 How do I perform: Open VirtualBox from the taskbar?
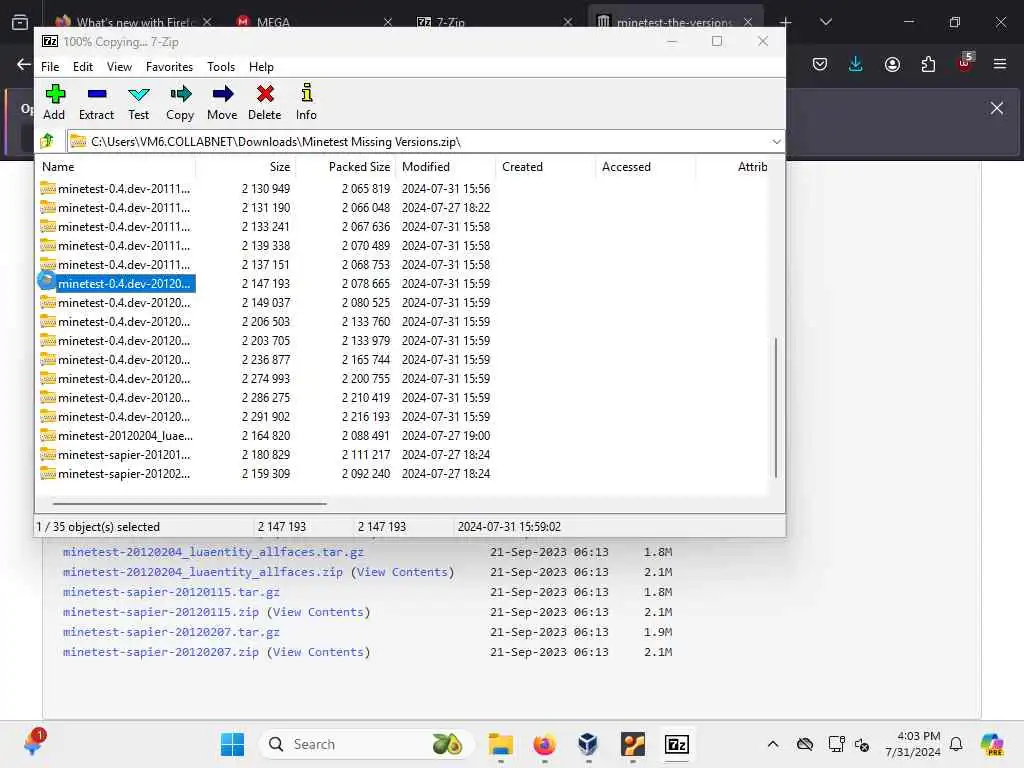coord(588,744)
